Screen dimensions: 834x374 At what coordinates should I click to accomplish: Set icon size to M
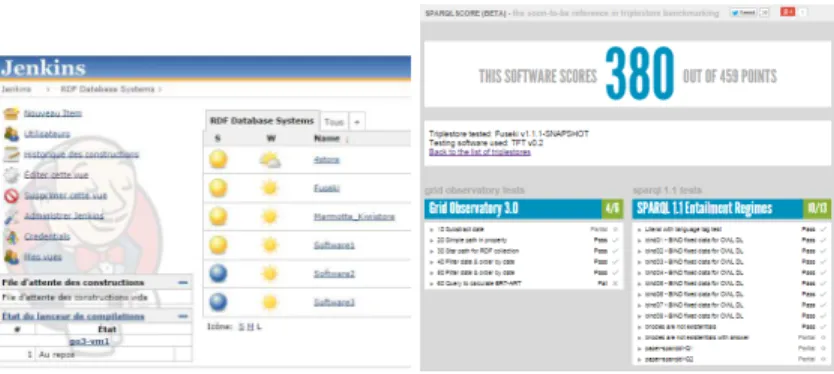pyautogui.click(x=250, y=327)
